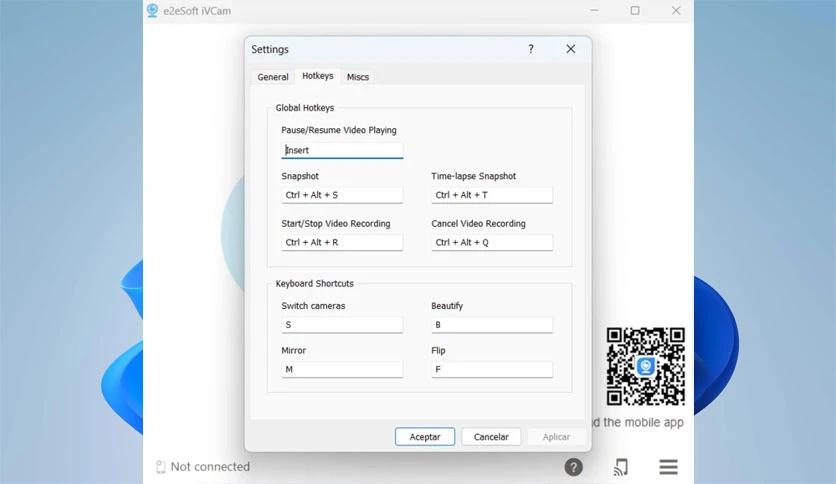Click the Cancel Video Recording hotkey field
Screen dimensions: 836x484
(x=492, y=242)
